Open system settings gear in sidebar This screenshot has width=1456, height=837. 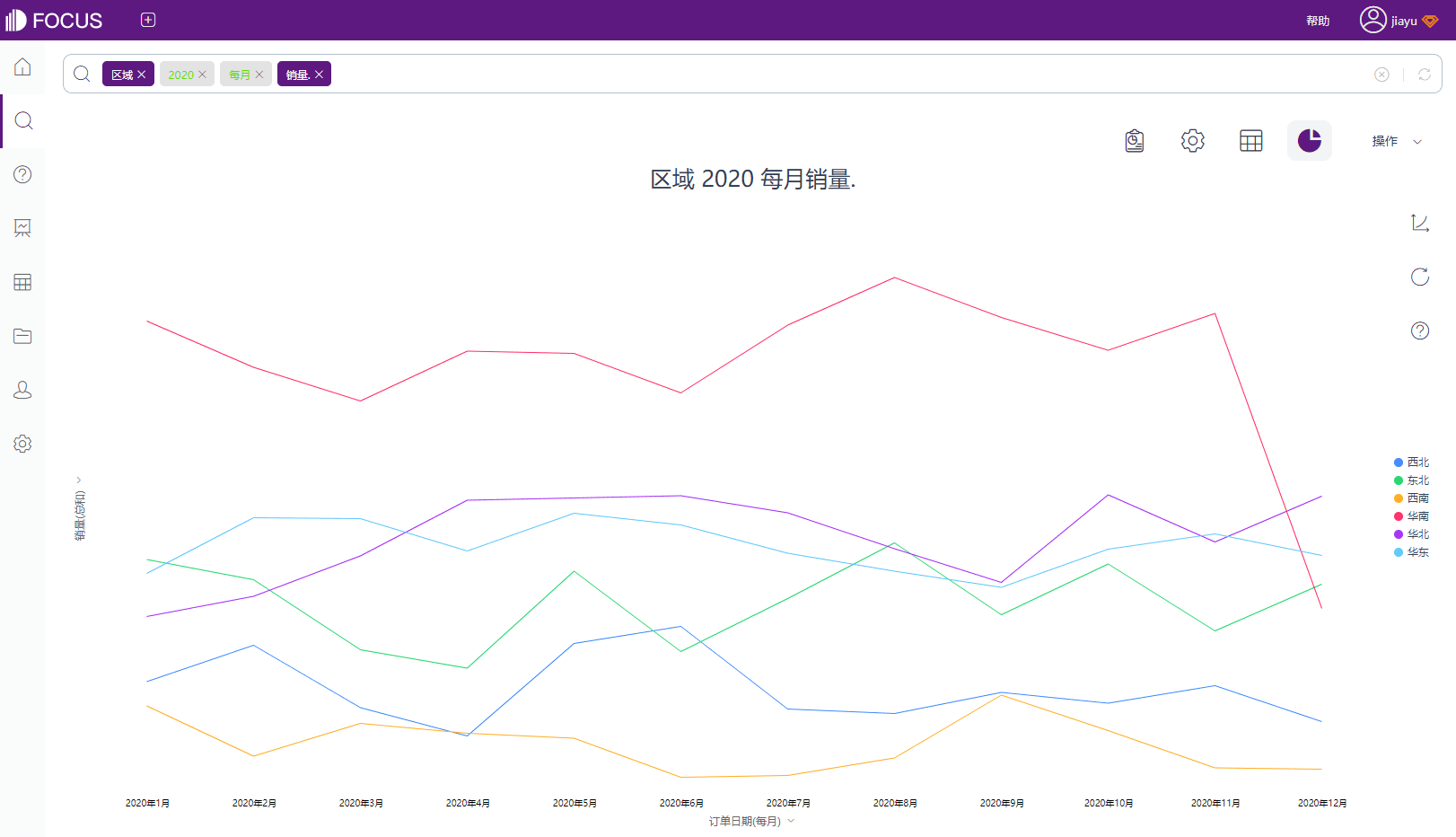click(22, 444)
